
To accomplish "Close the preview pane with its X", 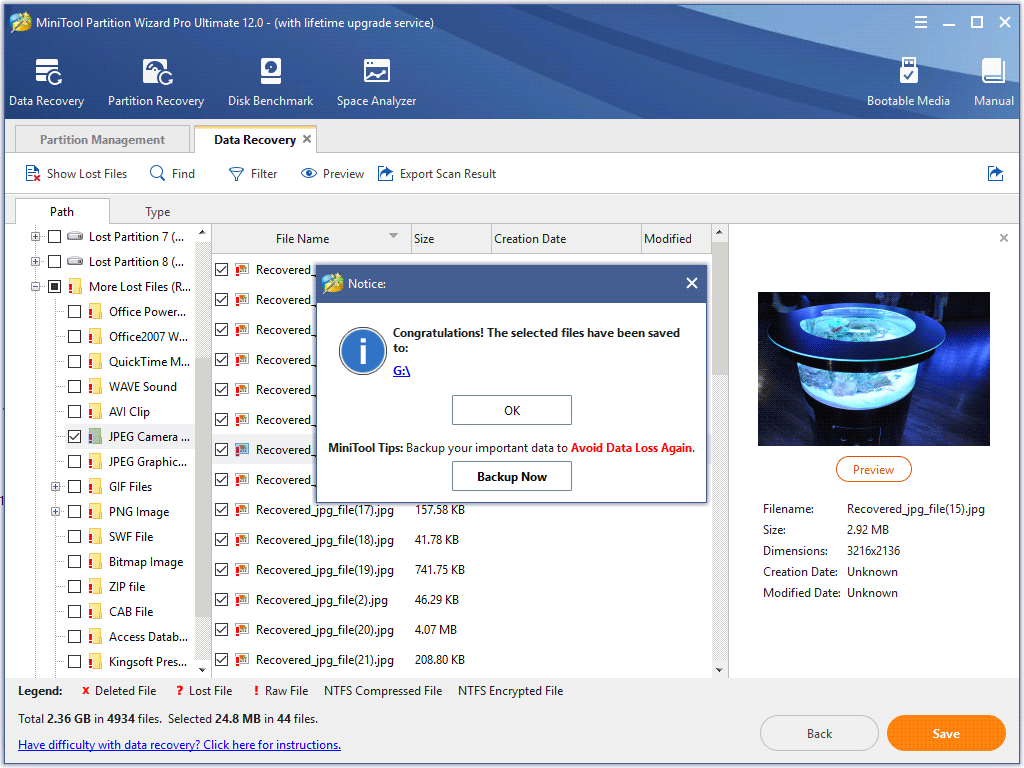I will [1004, 238].
